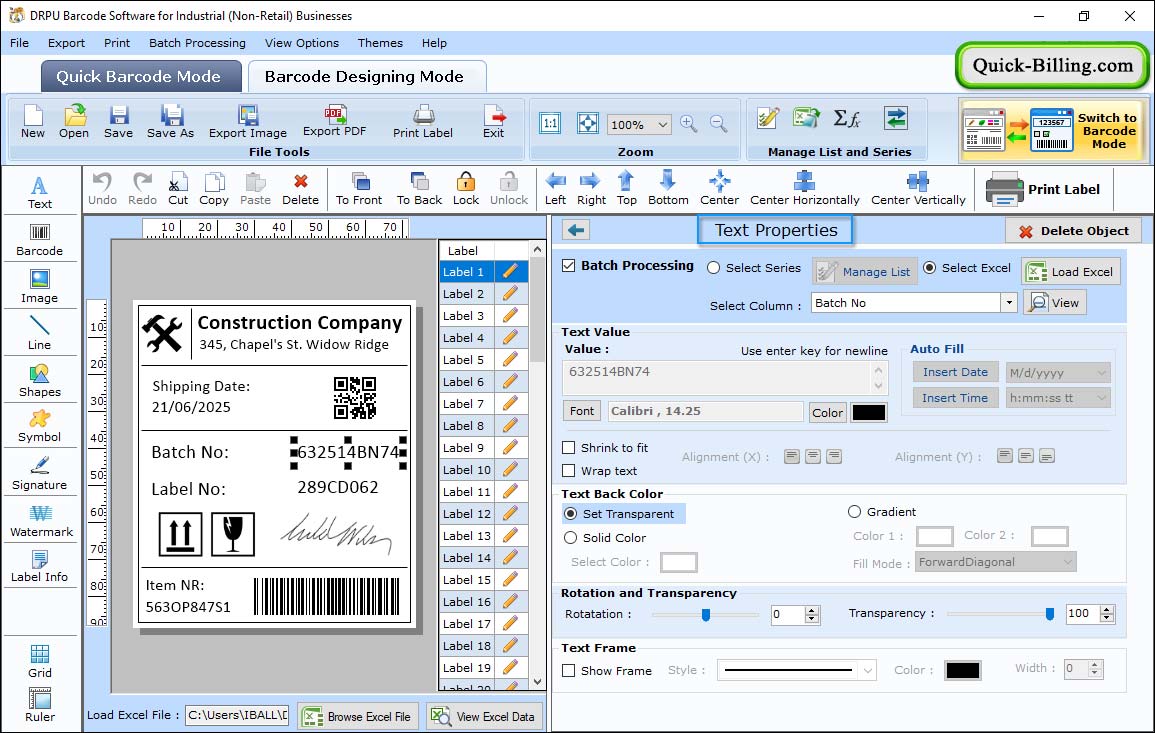Open the zoom 100% dropdown
The image size is (1155, 733).
662,124
